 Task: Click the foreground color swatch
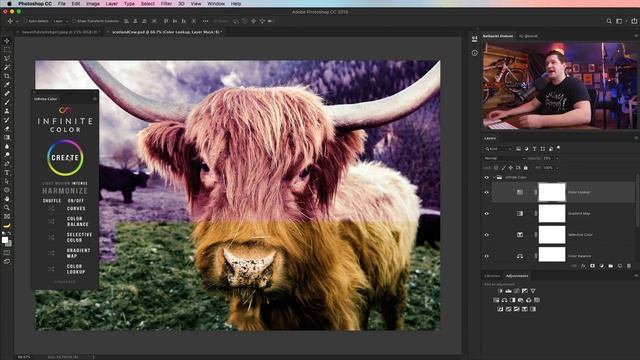pyautogui.click(x=5, y=240)
